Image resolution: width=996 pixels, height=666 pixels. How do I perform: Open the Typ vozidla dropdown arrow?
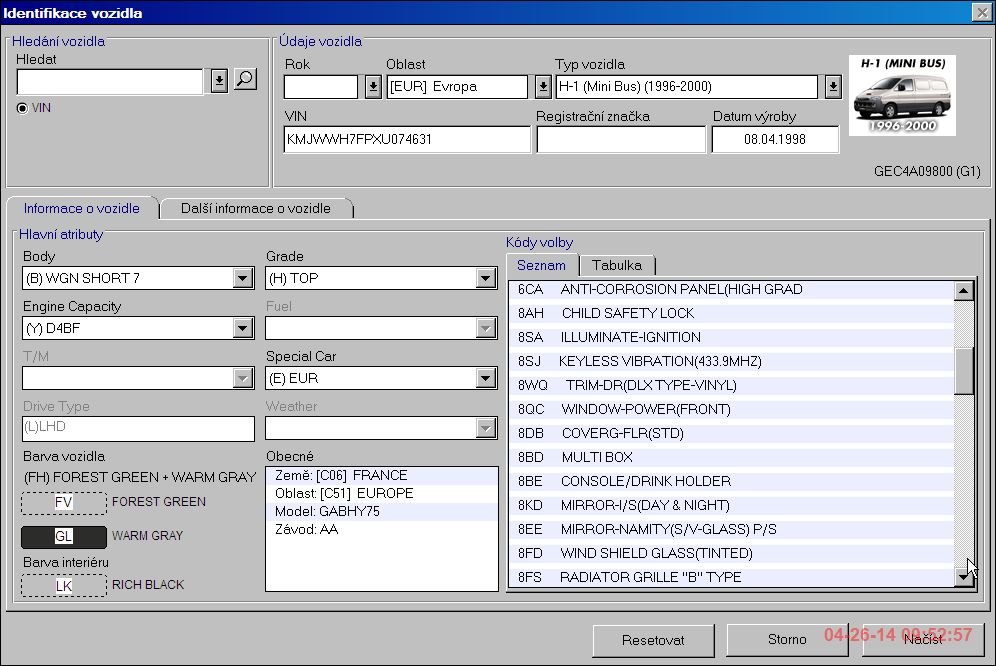point(833,86)
